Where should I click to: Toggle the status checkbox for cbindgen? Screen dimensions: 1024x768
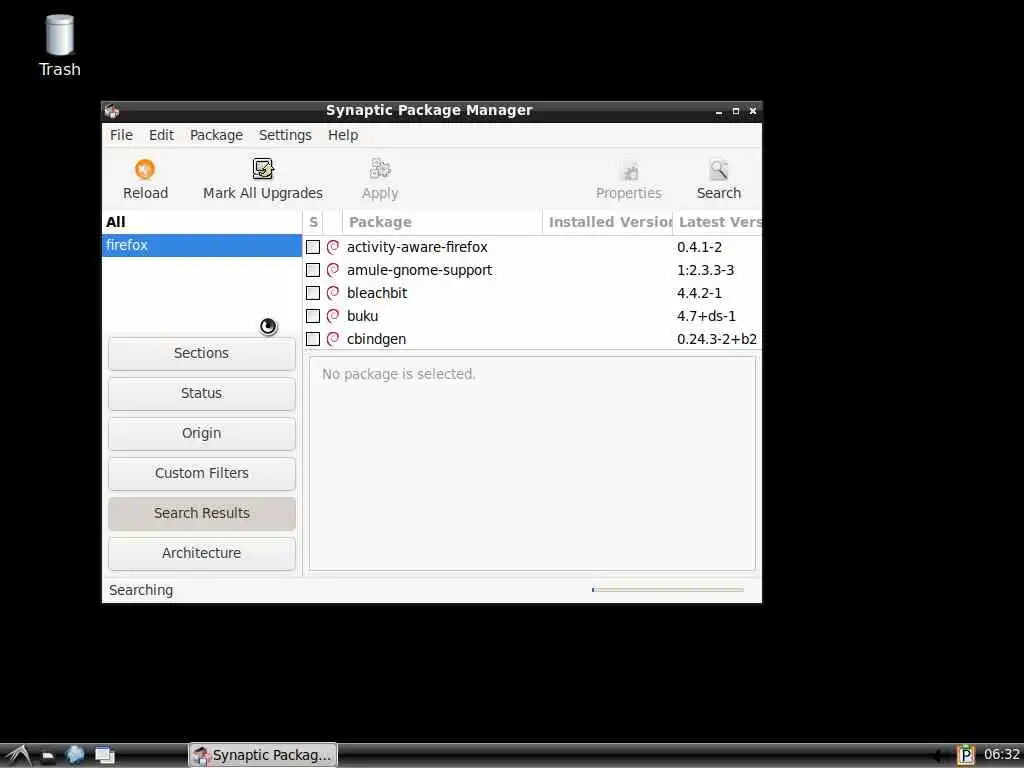(313, 338)
